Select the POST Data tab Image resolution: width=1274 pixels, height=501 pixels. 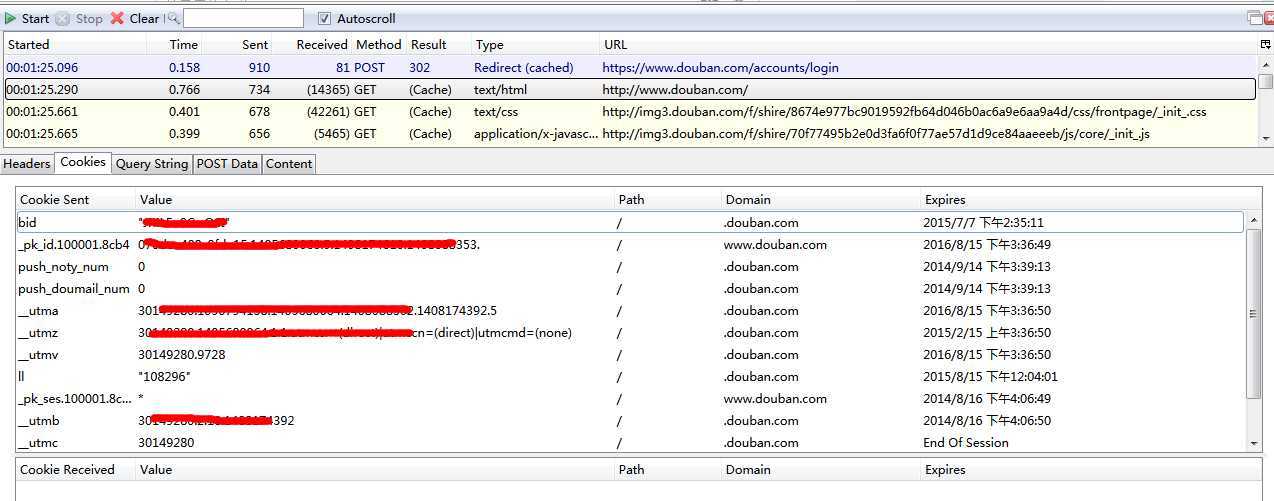[227, 164]
